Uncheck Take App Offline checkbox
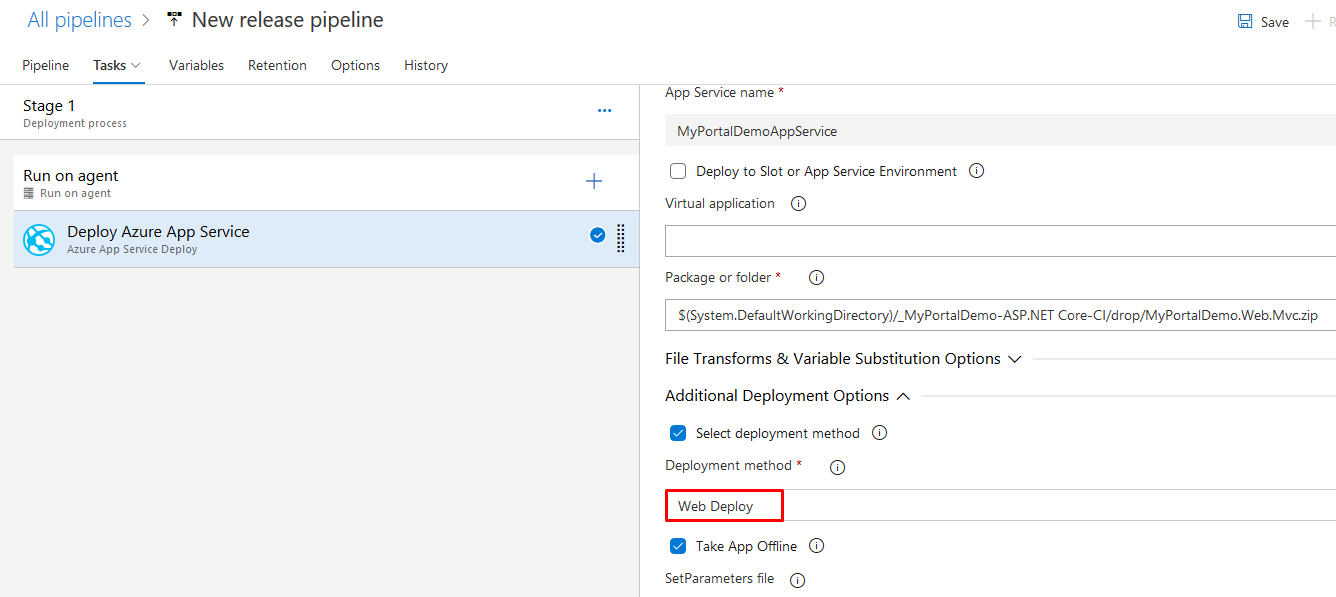This screenshot has width=1336, height=597. (678, 546)
